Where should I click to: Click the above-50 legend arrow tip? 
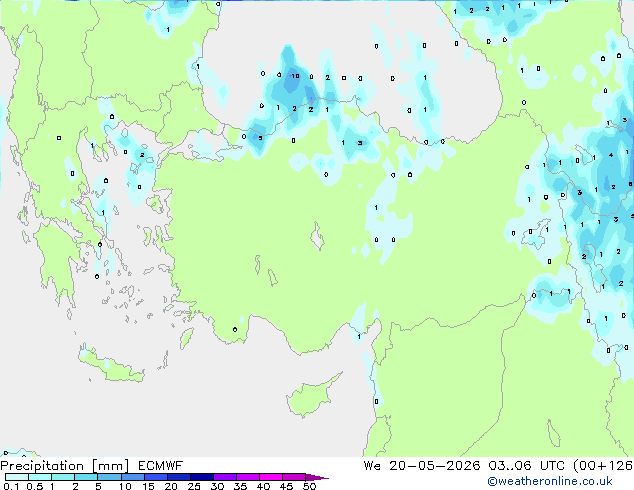point(317,477)
